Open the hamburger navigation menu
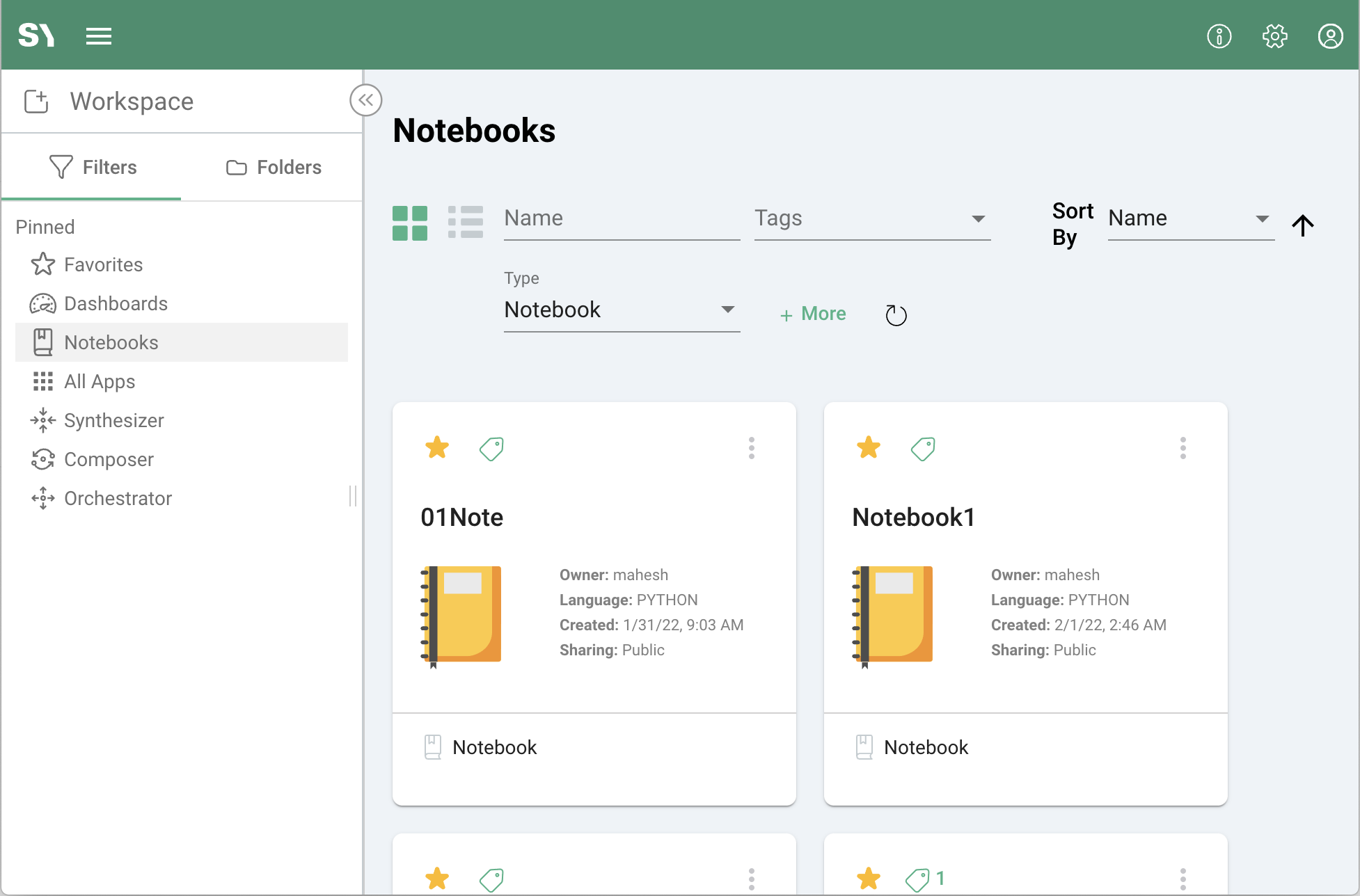The height and width of the screenshot is (896, 1360). [x=99, y=36]
